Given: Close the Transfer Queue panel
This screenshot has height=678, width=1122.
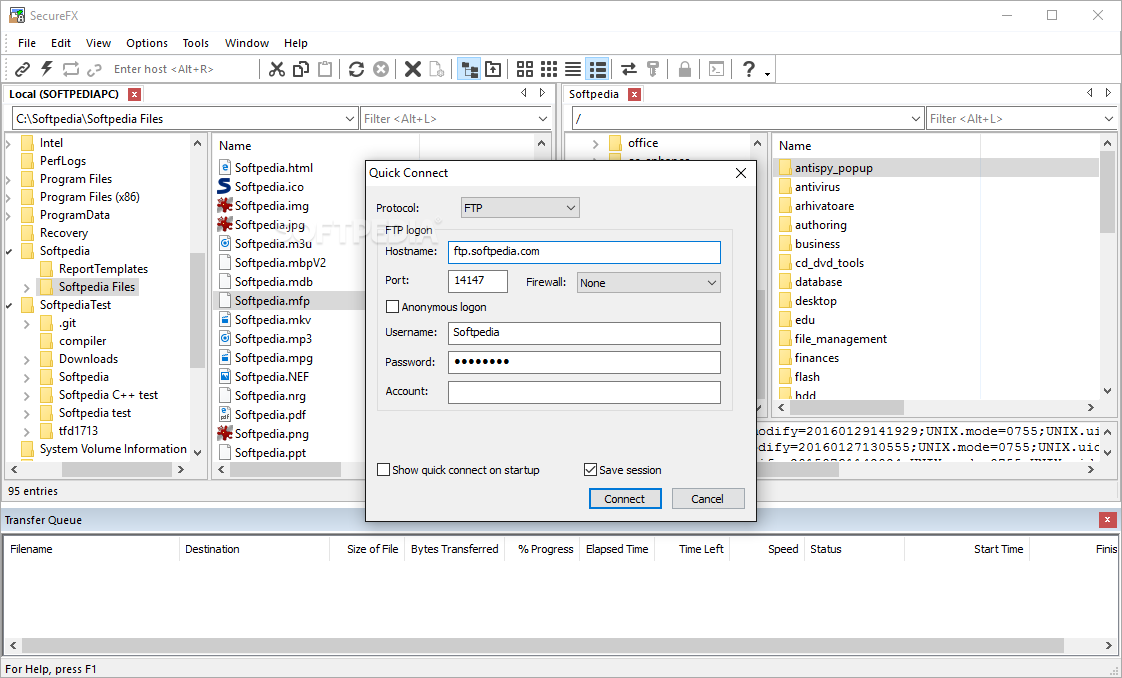Looking at the screenshot, I should (1107, 520).
